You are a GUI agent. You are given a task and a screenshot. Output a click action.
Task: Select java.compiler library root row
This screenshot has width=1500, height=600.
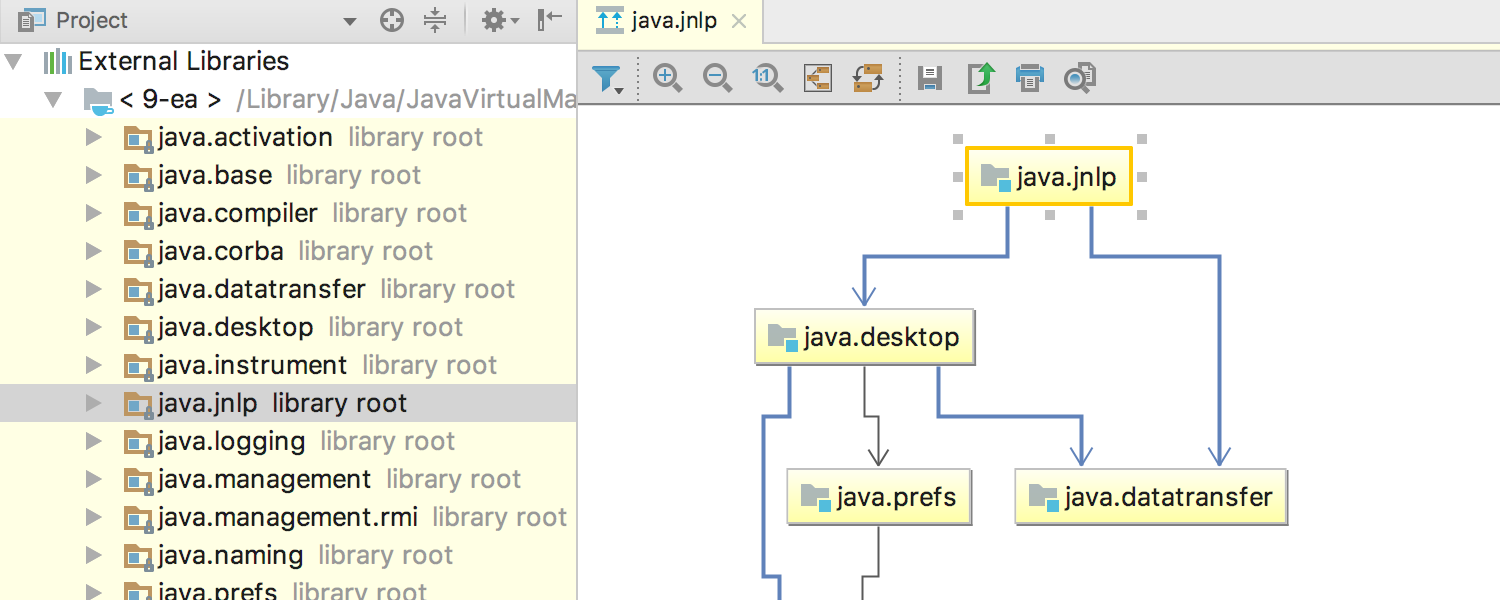click(288, 213)
